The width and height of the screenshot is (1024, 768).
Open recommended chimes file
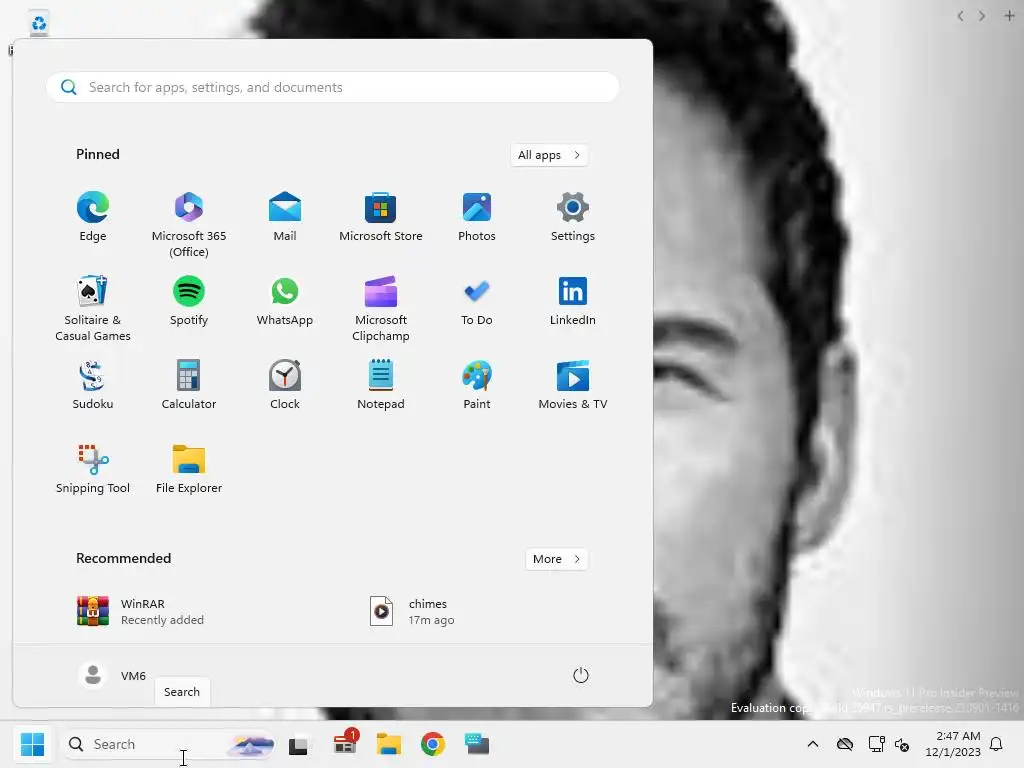pyautogui.click(x=413, y=611)
